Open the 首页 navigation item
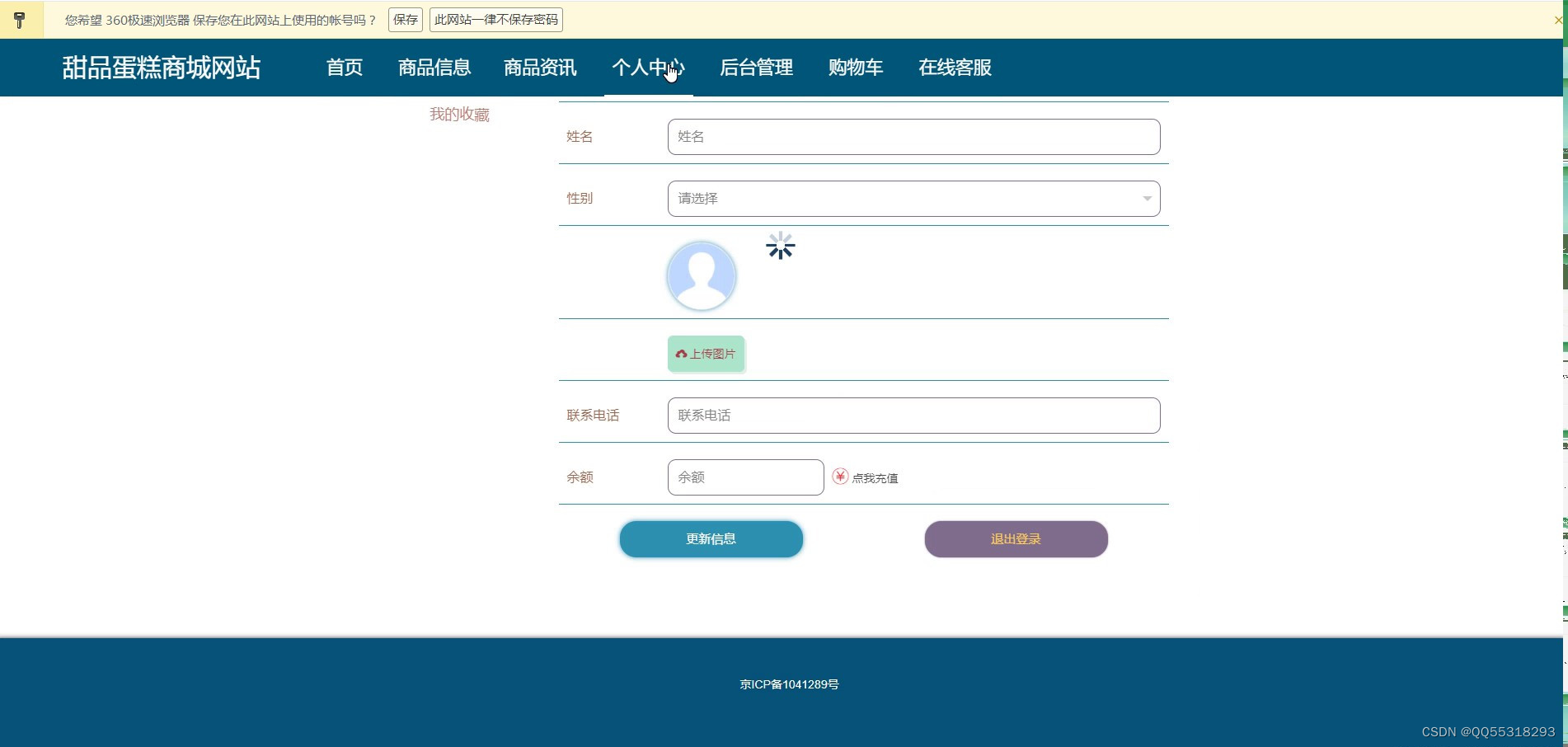This screenshot has height=747, width=1568. click(x=345, y=68)
